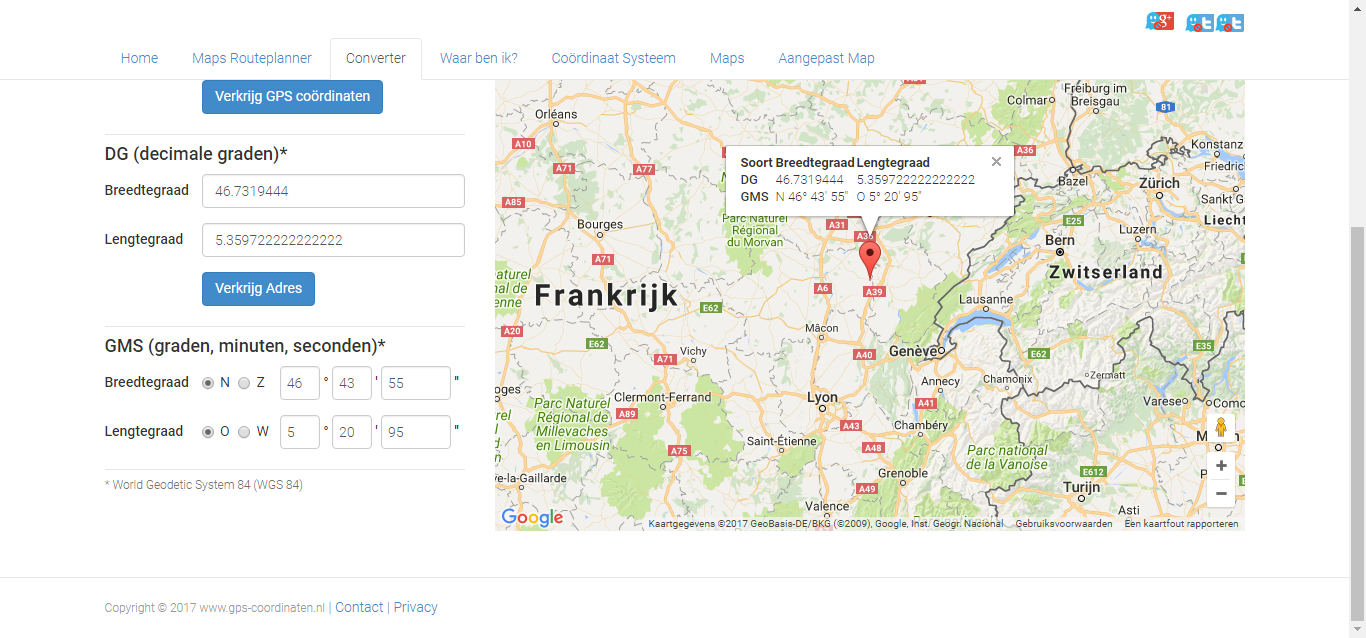Click the Verkrijg Adres button

tap(258, 289)
